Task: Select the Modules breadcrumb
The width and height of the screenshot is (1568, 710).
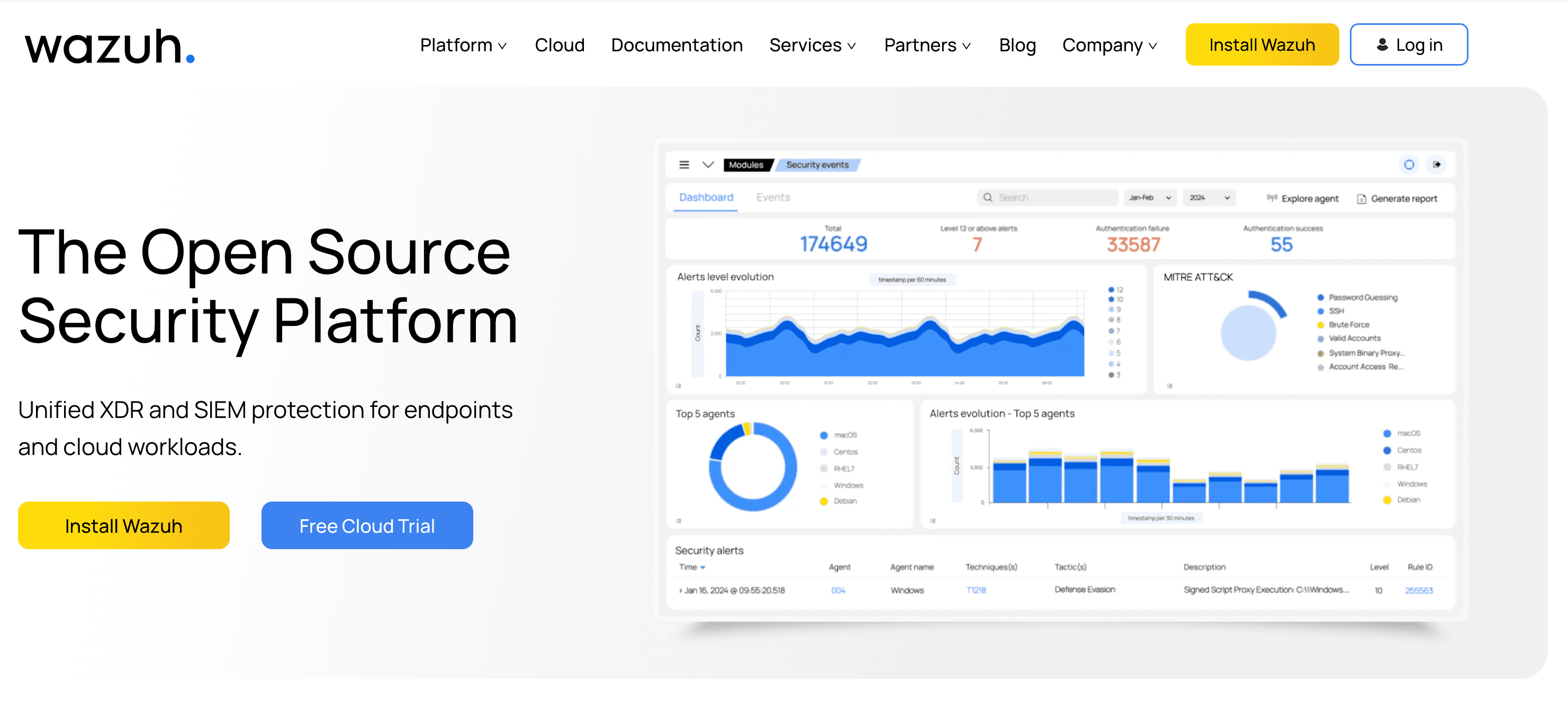Action: [x=746, y=165]
